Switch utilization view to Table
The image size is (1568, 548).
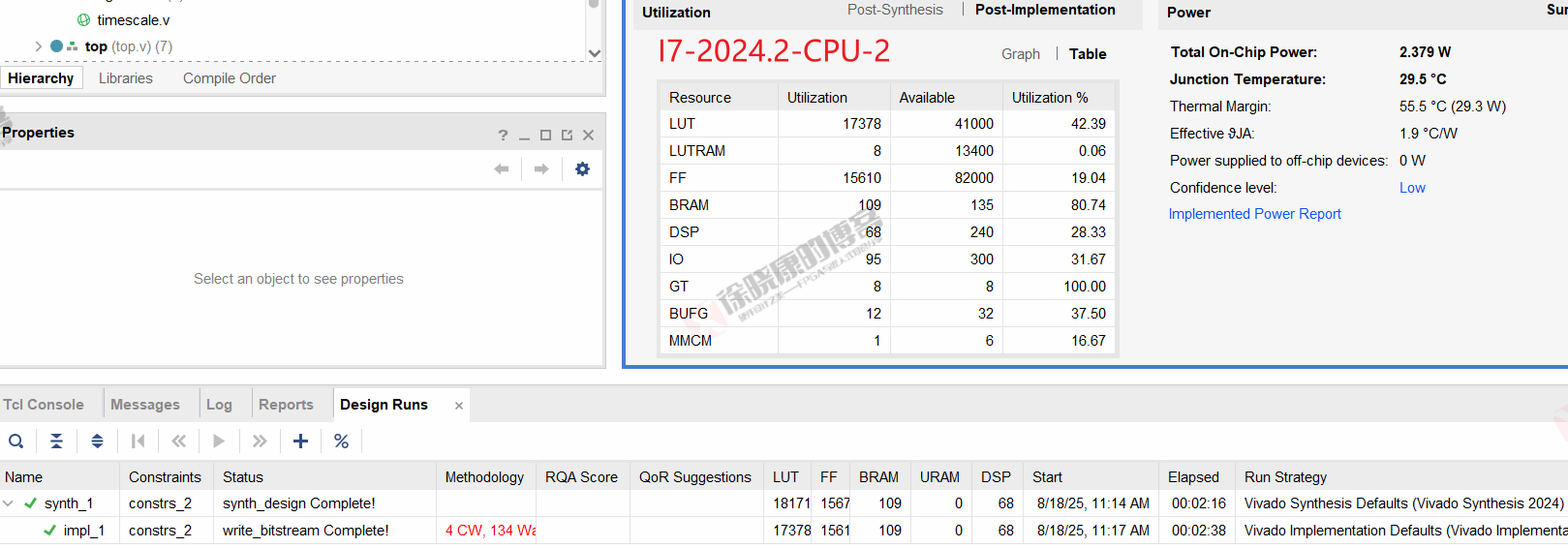(1088, 54)
